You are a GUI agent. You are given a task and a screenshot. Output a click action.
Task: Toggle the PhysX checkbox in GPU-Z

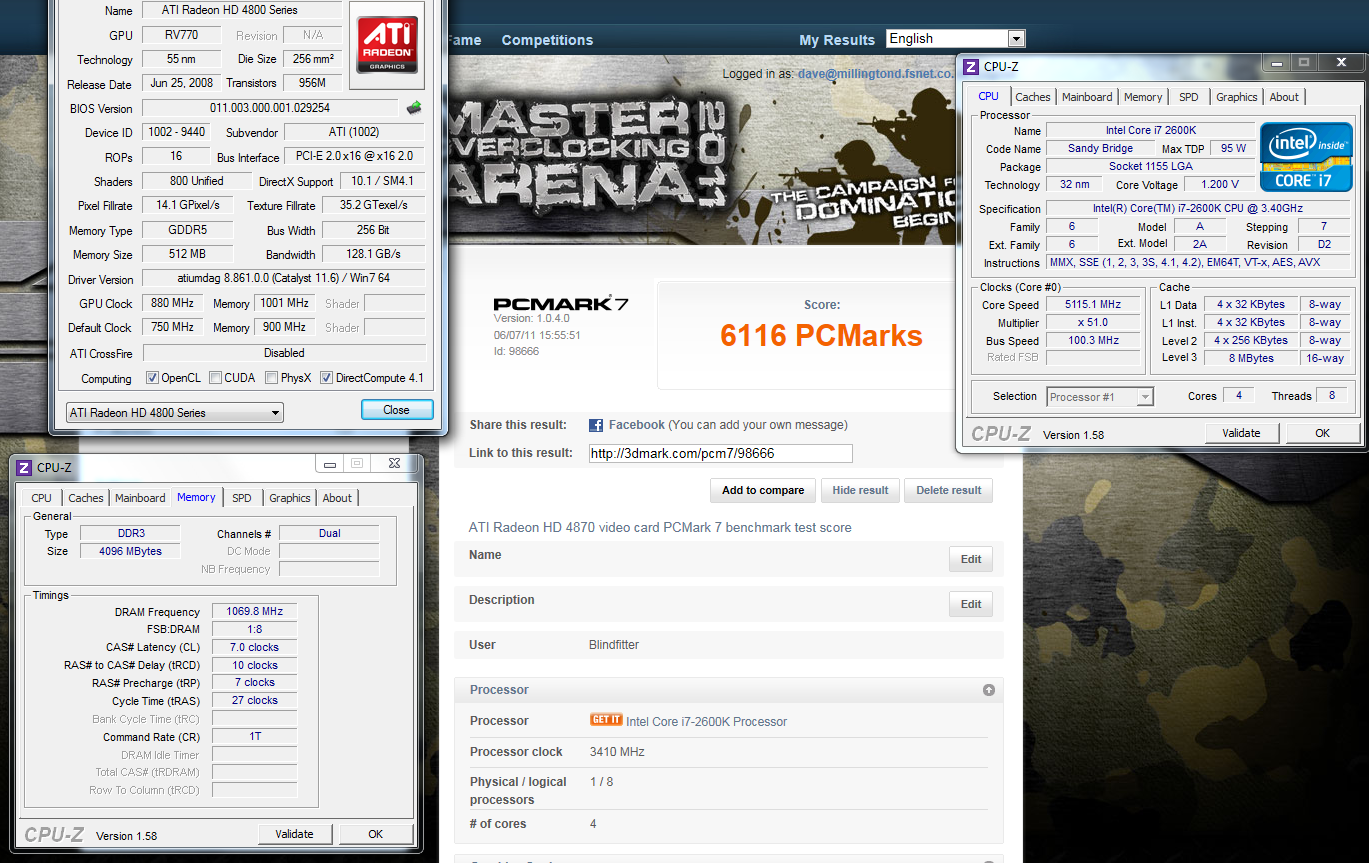[x=272, y=378]
